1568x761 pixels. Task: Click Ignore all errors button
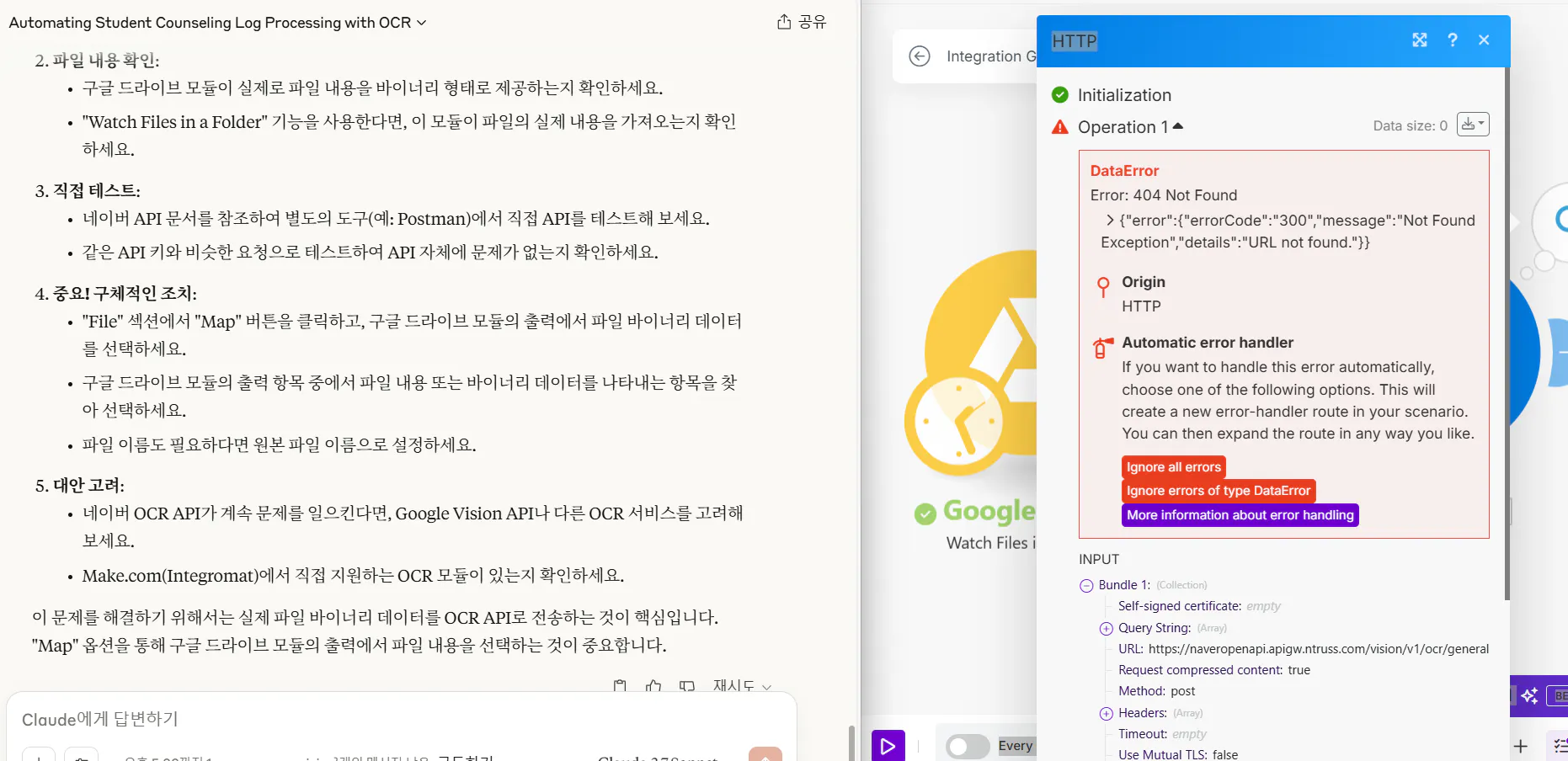1173,467
